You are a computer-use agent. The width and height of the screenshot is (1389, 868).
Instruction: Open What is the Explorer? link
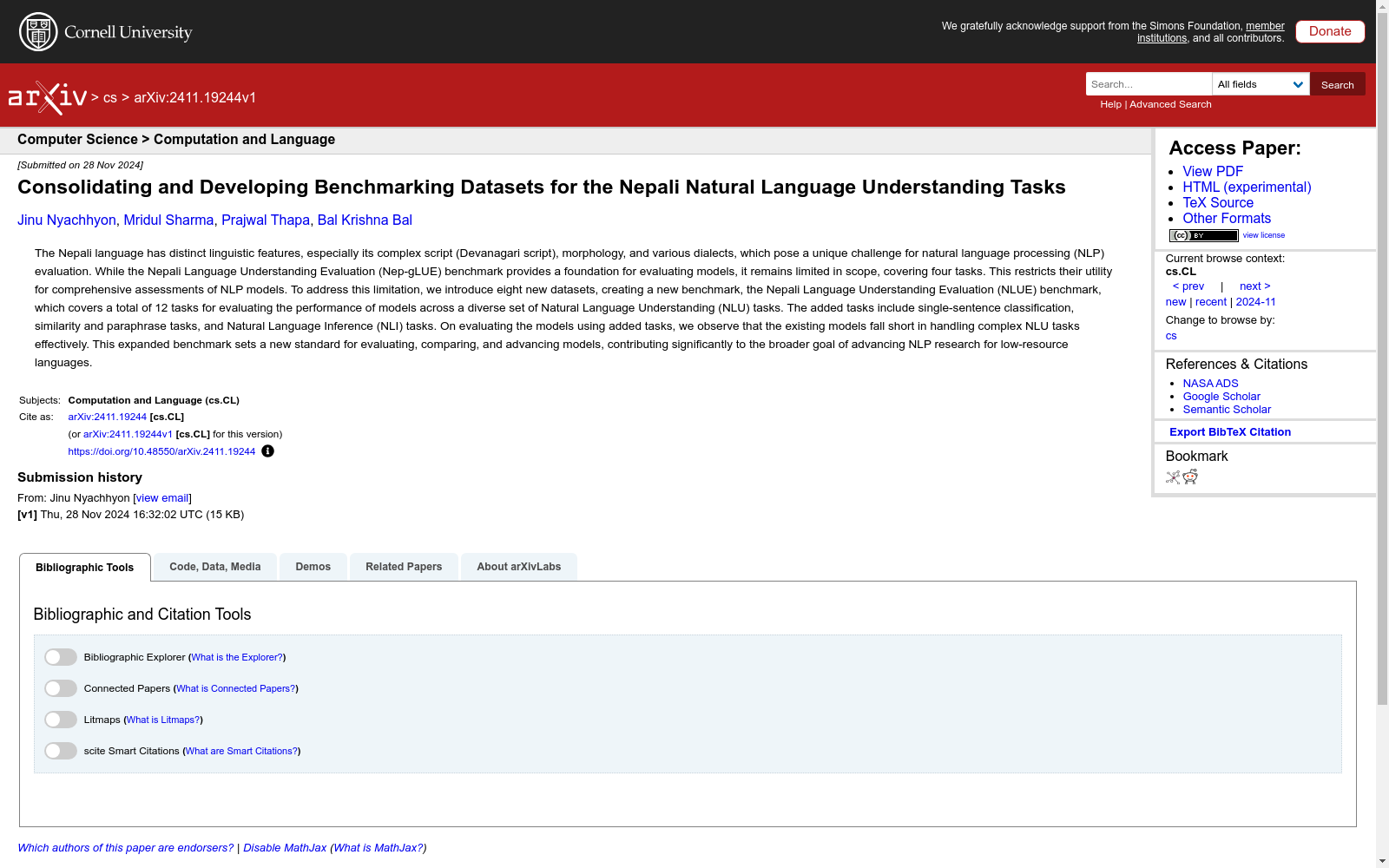pyautogui.click(x=237, y=658)
